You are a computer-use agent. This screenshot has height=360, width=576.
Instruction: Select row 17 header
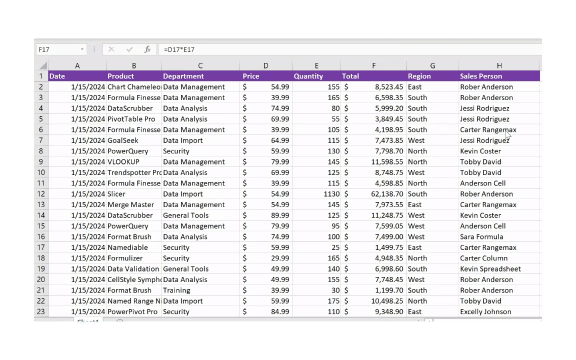click(41, 247)
